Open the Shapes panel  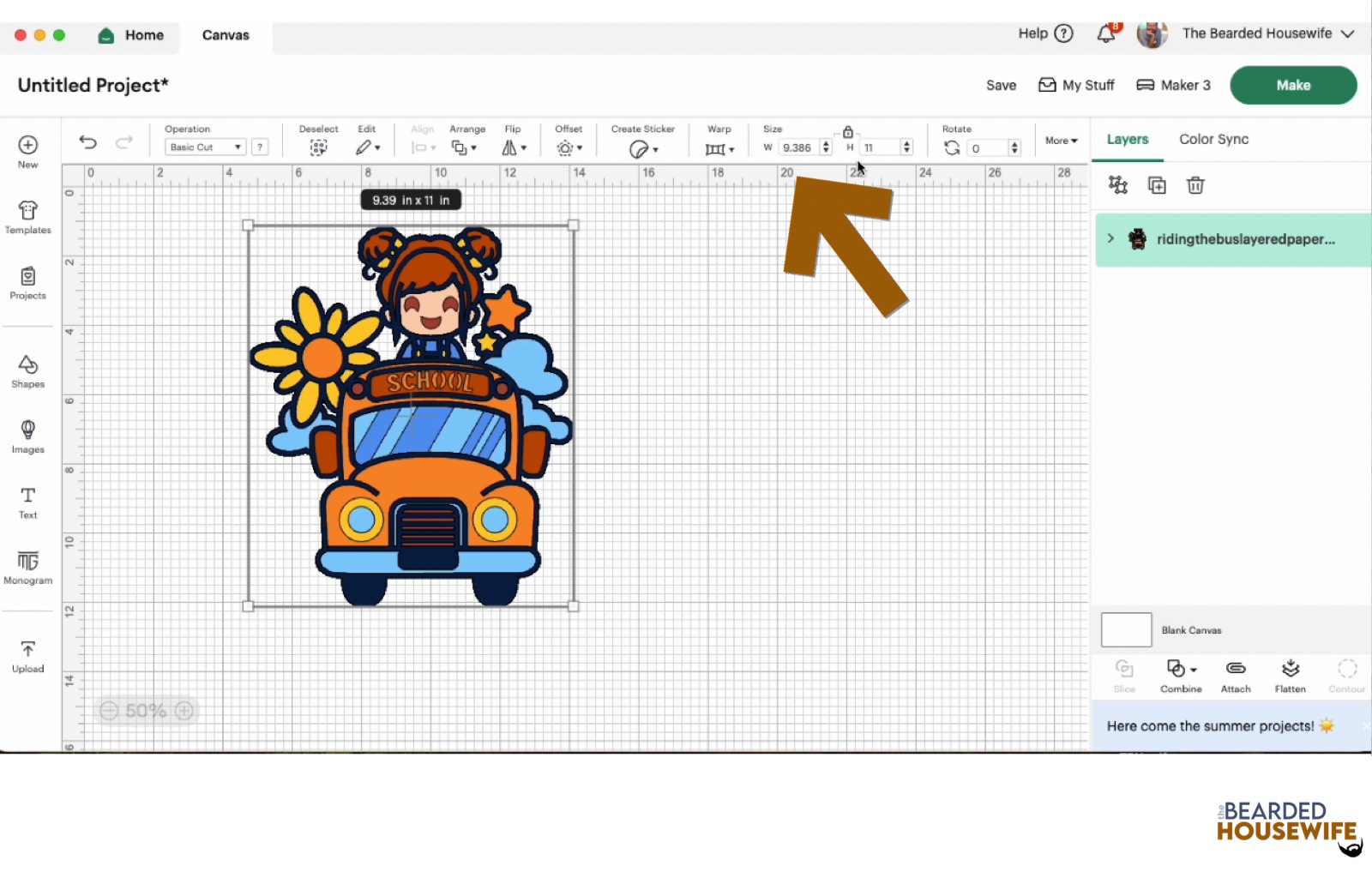[x=27, y=370]
